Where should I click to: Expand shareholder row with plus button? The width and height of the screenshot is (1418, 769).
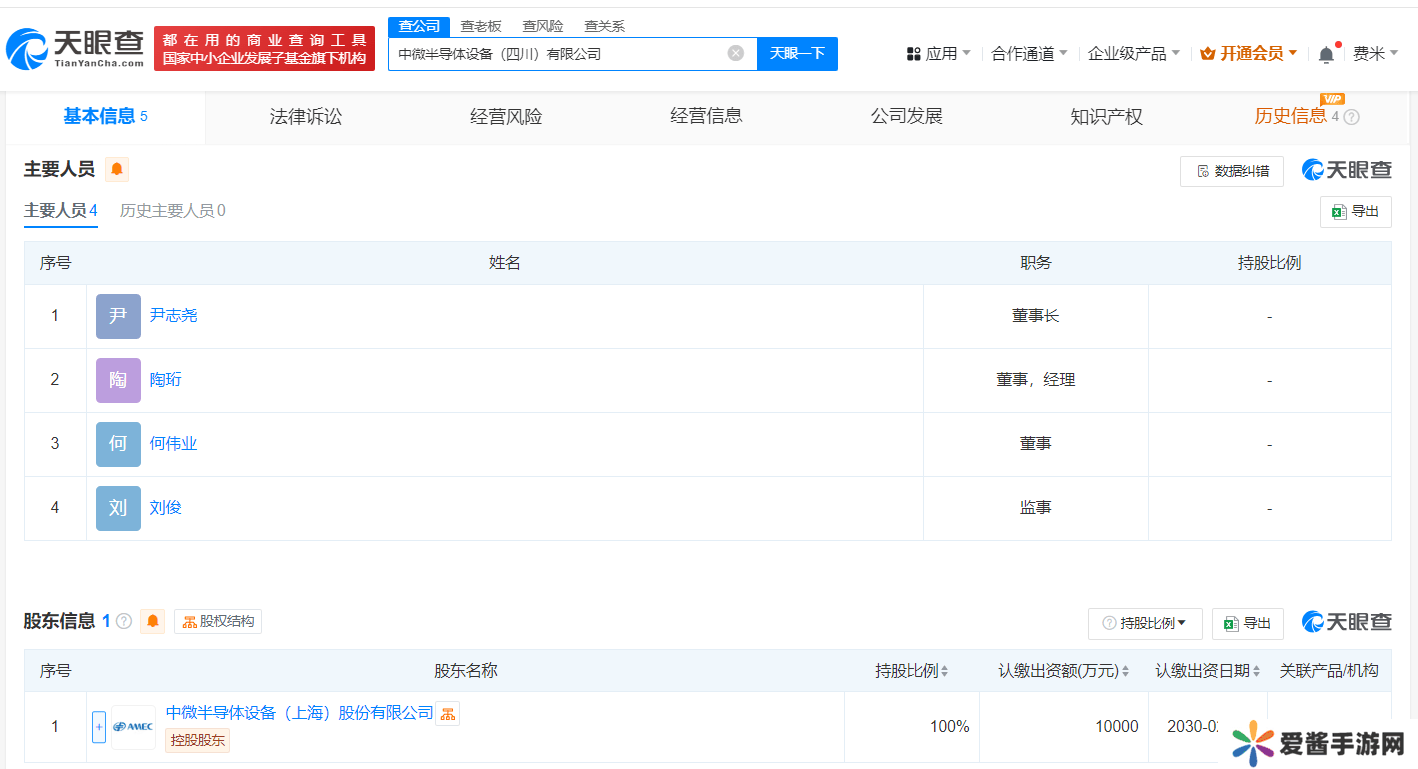coord(98,727)
